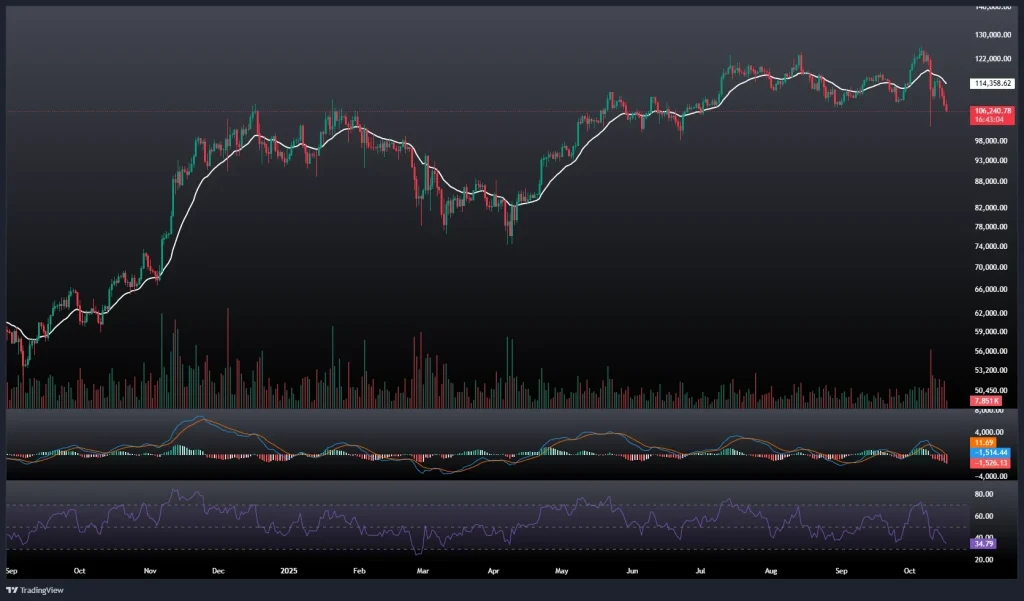Click the purple RSI value label 34.79

pyautogui.click(x=982, y=543)
